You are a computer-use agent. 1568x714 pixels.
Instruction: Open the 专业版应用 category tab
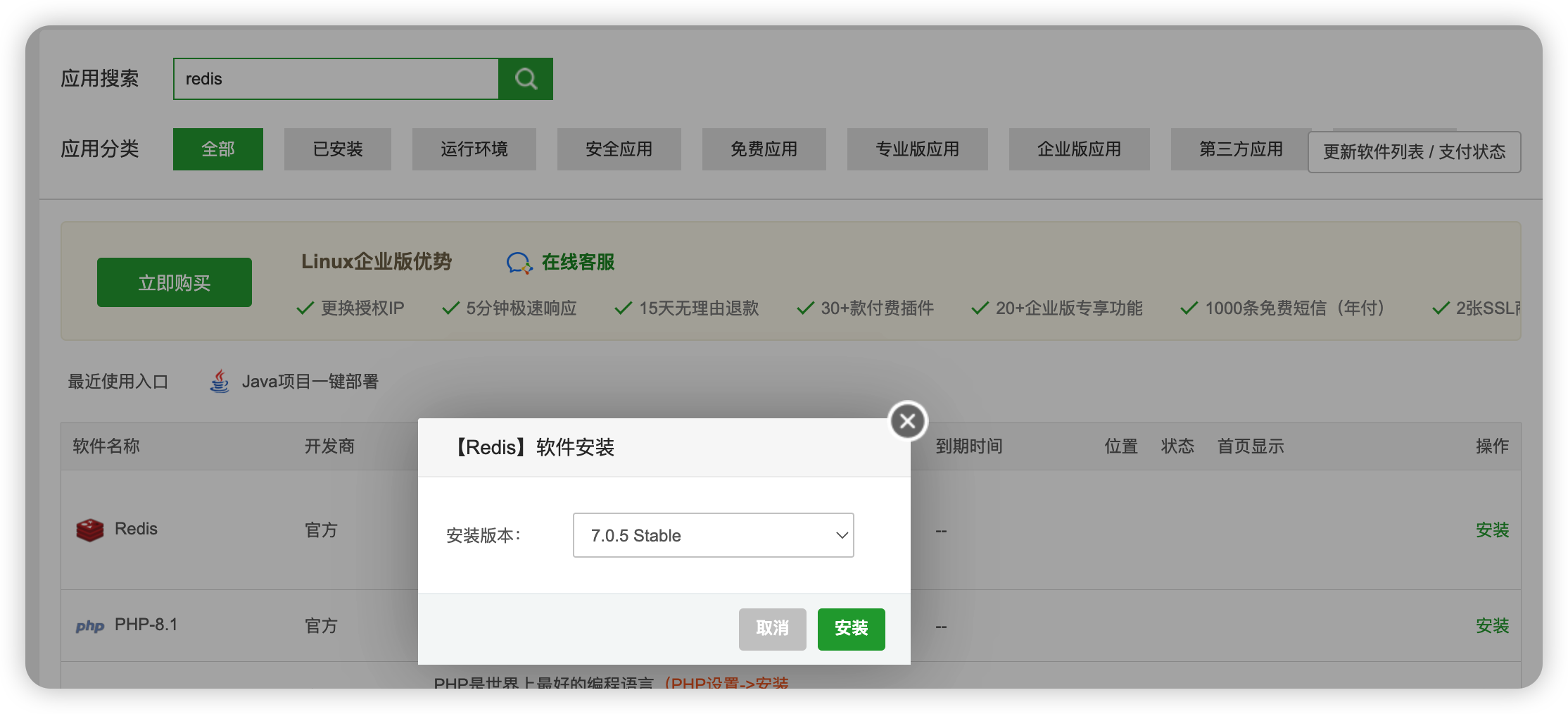pyautogui.click(x=918, y=149)
